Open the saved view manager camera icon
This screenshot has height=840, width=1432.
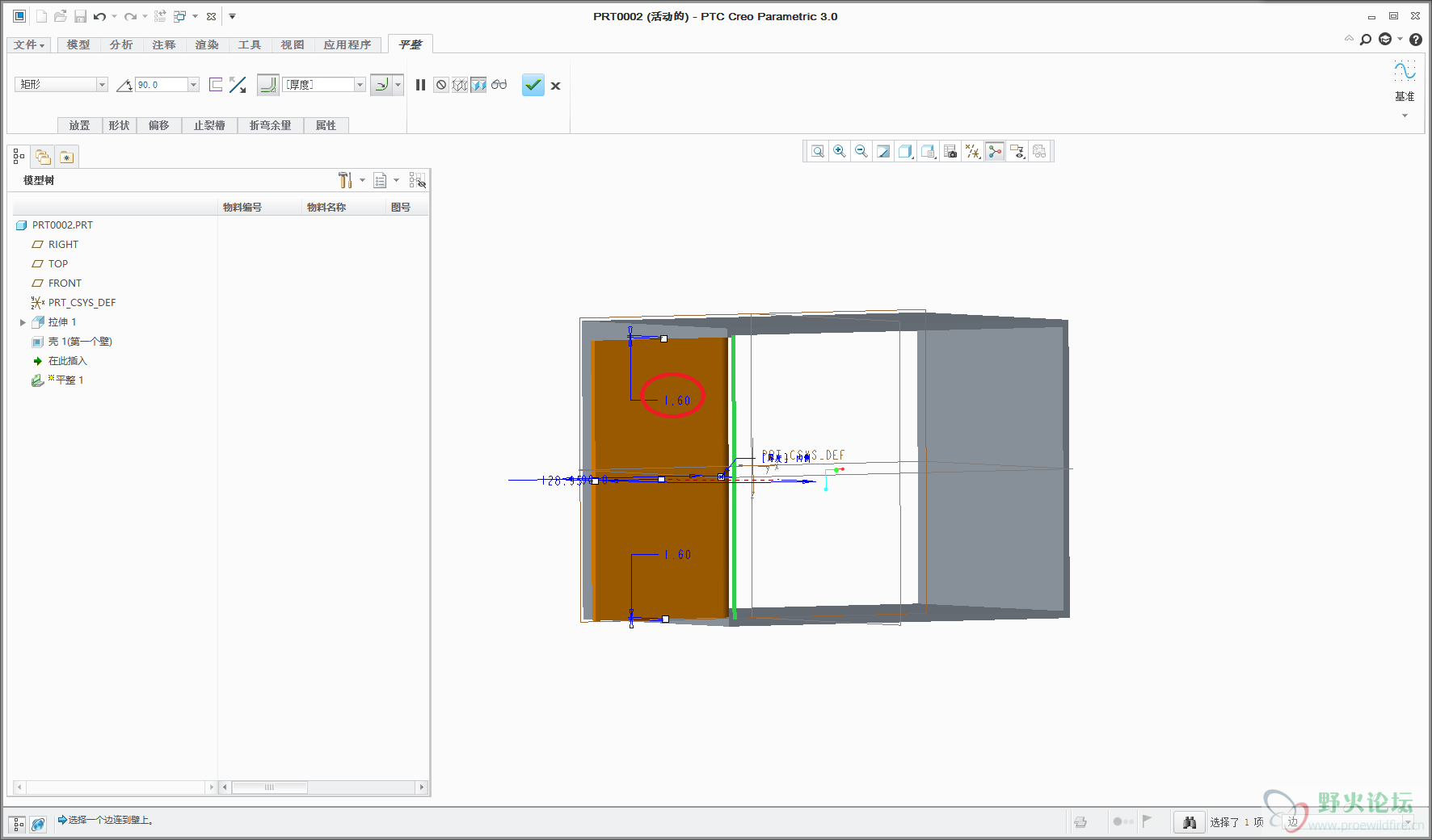click(x=950, y=151)
